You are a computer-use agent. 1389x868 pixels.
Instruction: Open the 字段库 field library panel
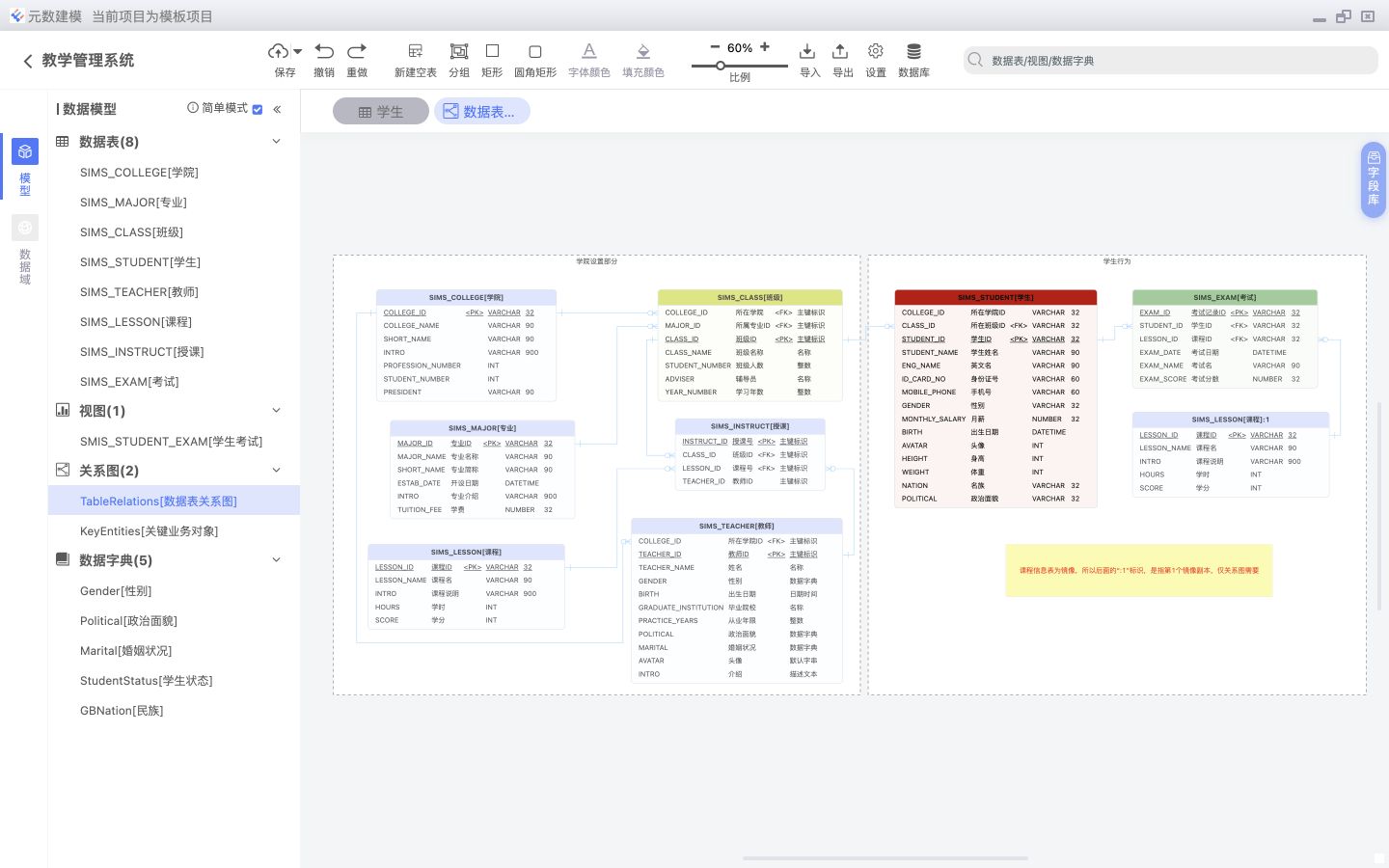1374,179
